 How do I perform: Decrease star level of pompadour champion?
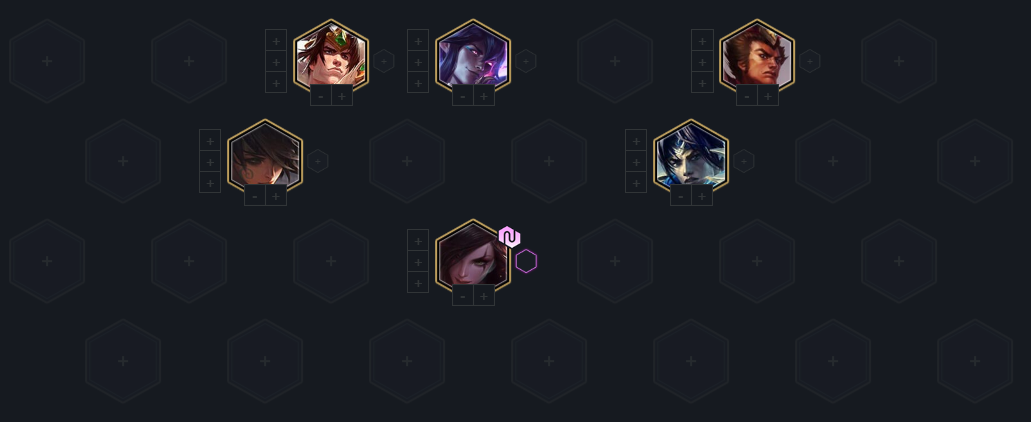pos(747,95)
